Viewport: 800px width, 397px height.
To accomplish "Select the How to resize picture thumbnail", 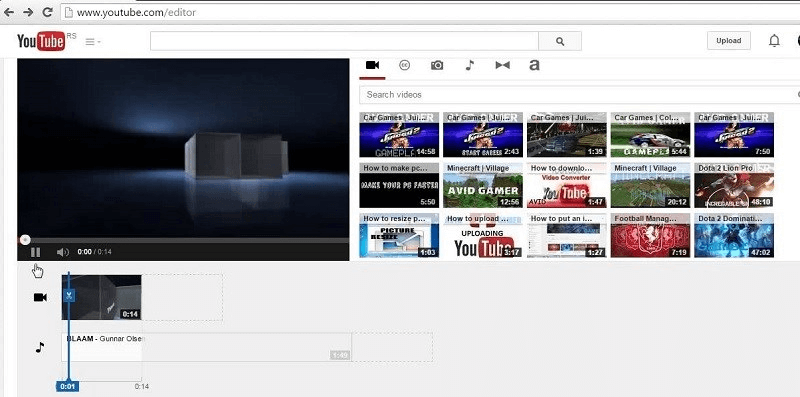I will pyautogui.click(x=399, y=235).
